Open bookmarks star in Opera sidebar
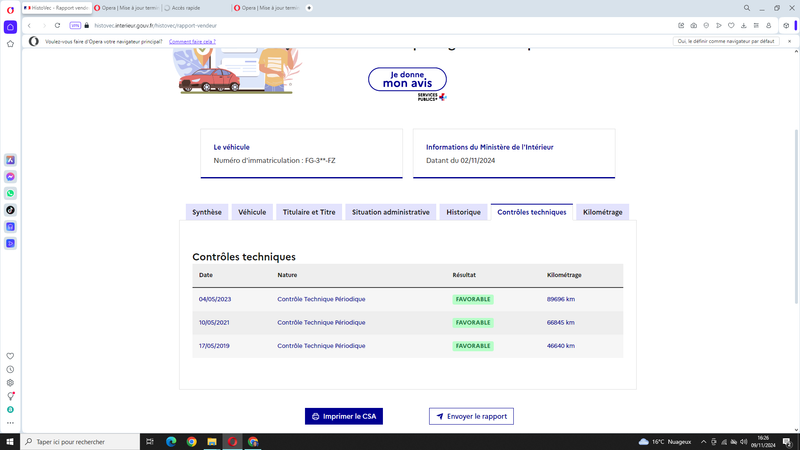800x450 pixels. tap(10, 44)
